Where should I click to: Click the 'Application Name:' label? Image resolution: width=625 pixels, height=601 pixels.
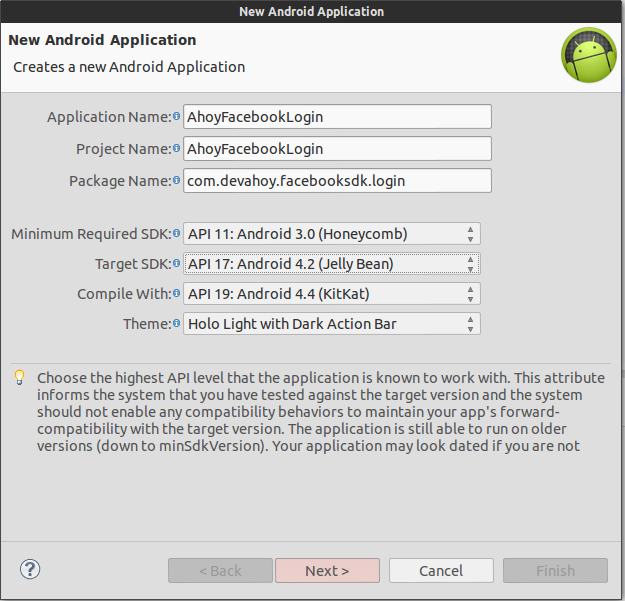point(109,117)
